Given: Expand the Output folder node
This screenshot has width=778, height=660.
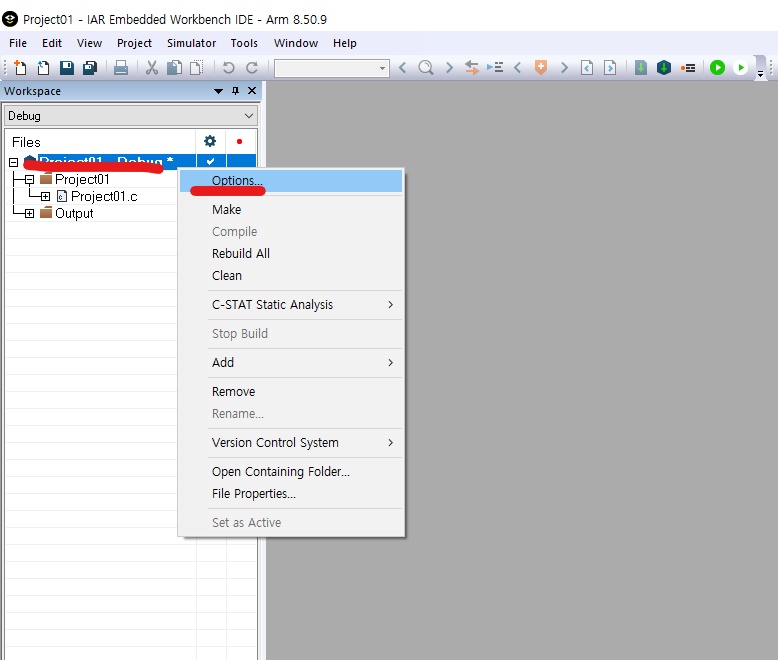Looking at the screenshot, I should pos(29,213).
